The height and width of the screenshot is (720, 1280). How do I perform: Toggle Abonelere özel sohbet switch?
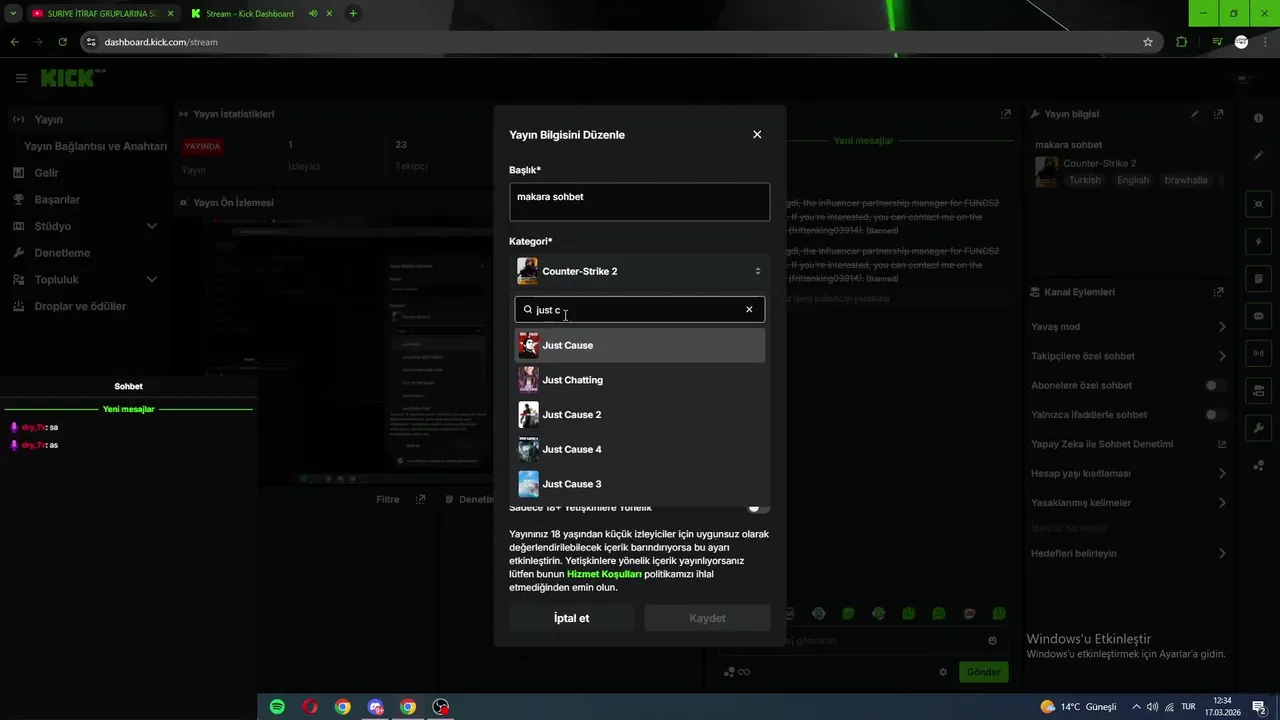[x=1214, y=385]
